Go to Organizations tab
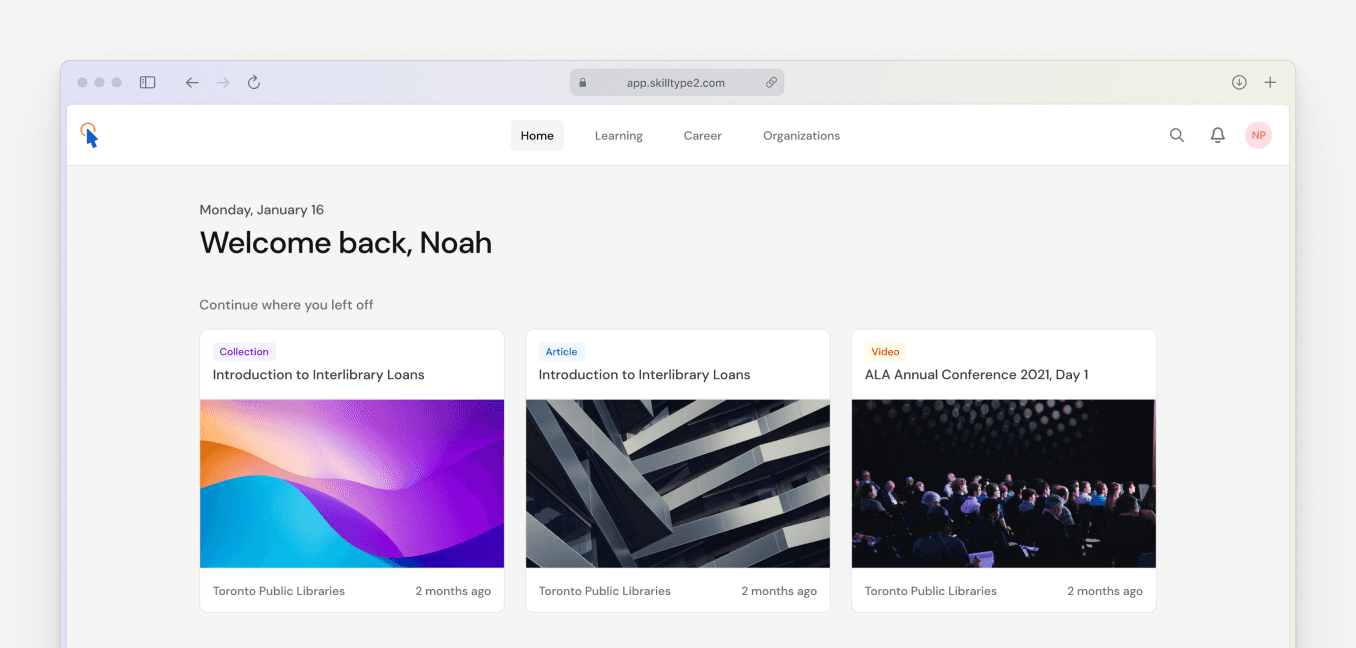The image size is (1356, 648). pos(802,136)
